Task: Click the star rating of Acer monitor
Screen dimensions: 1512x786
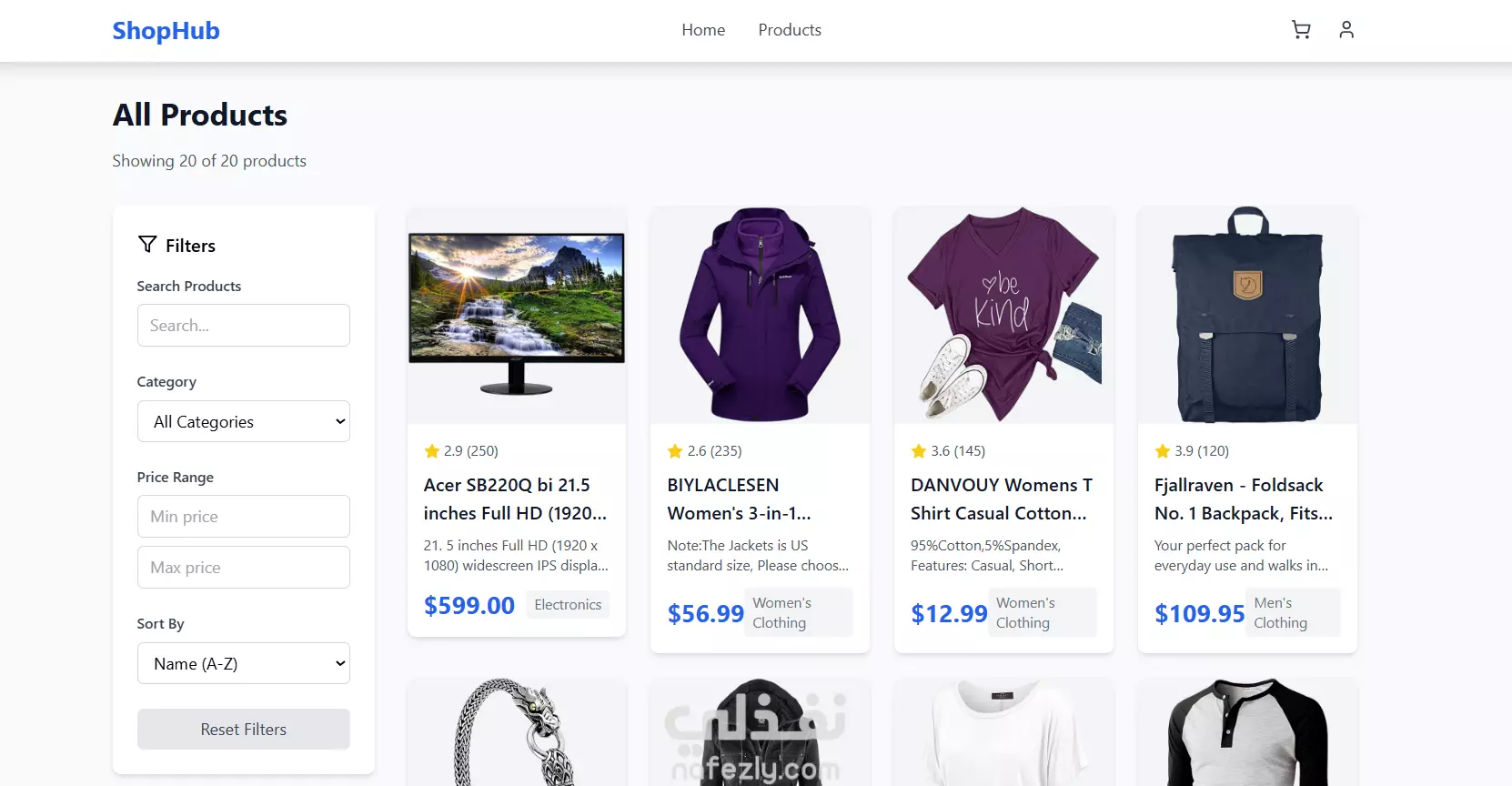Action: (461, 450)
